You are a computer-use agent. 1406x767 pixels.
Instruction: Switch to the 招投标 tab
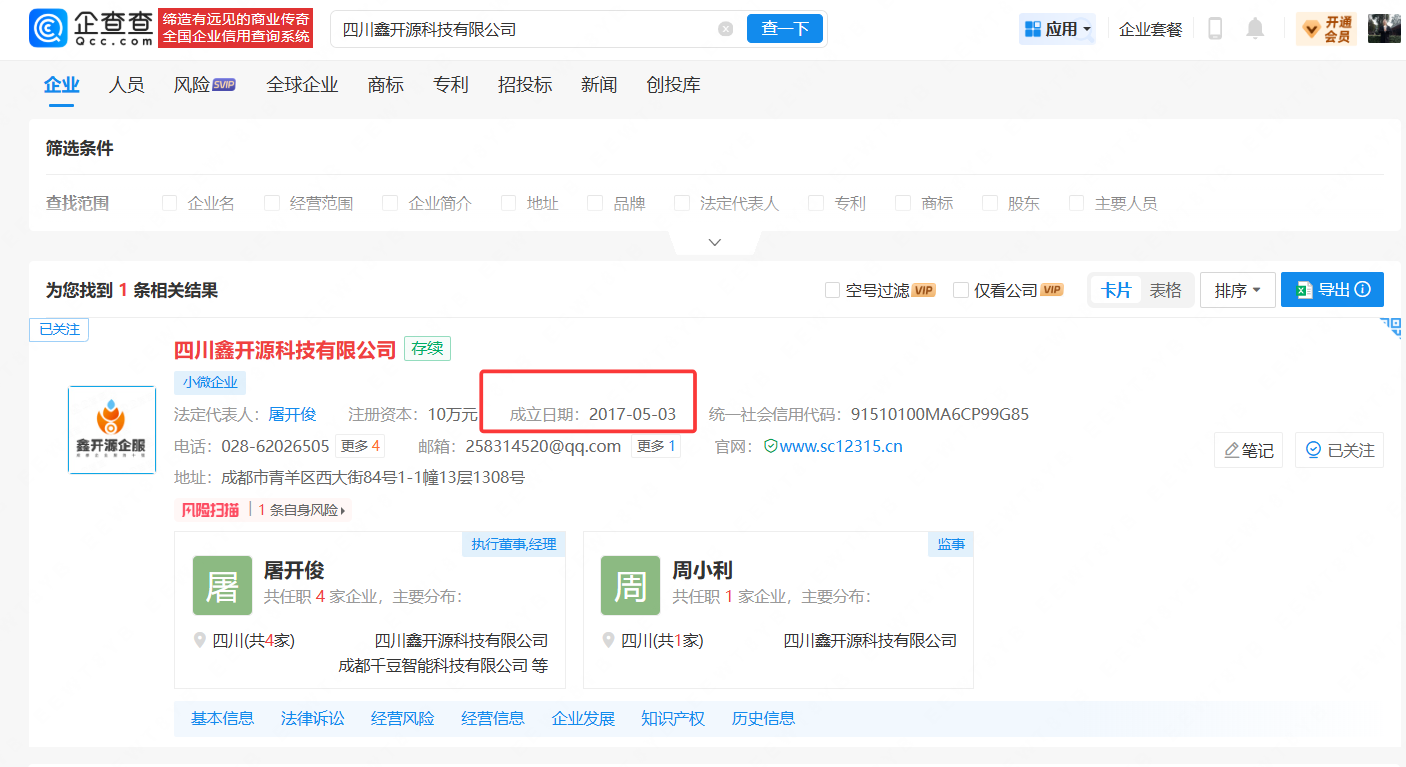(x=525, y=85)
